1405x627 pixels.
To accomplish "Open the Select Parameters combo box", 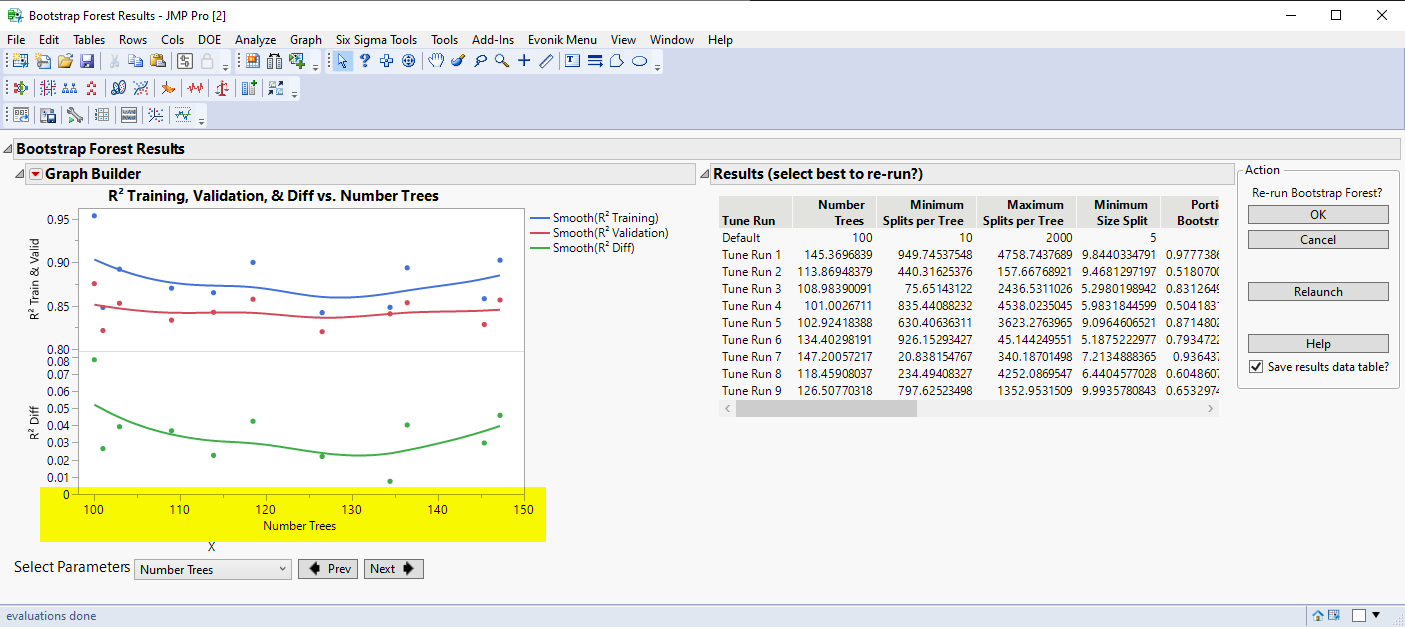I will tap(213, 569).
